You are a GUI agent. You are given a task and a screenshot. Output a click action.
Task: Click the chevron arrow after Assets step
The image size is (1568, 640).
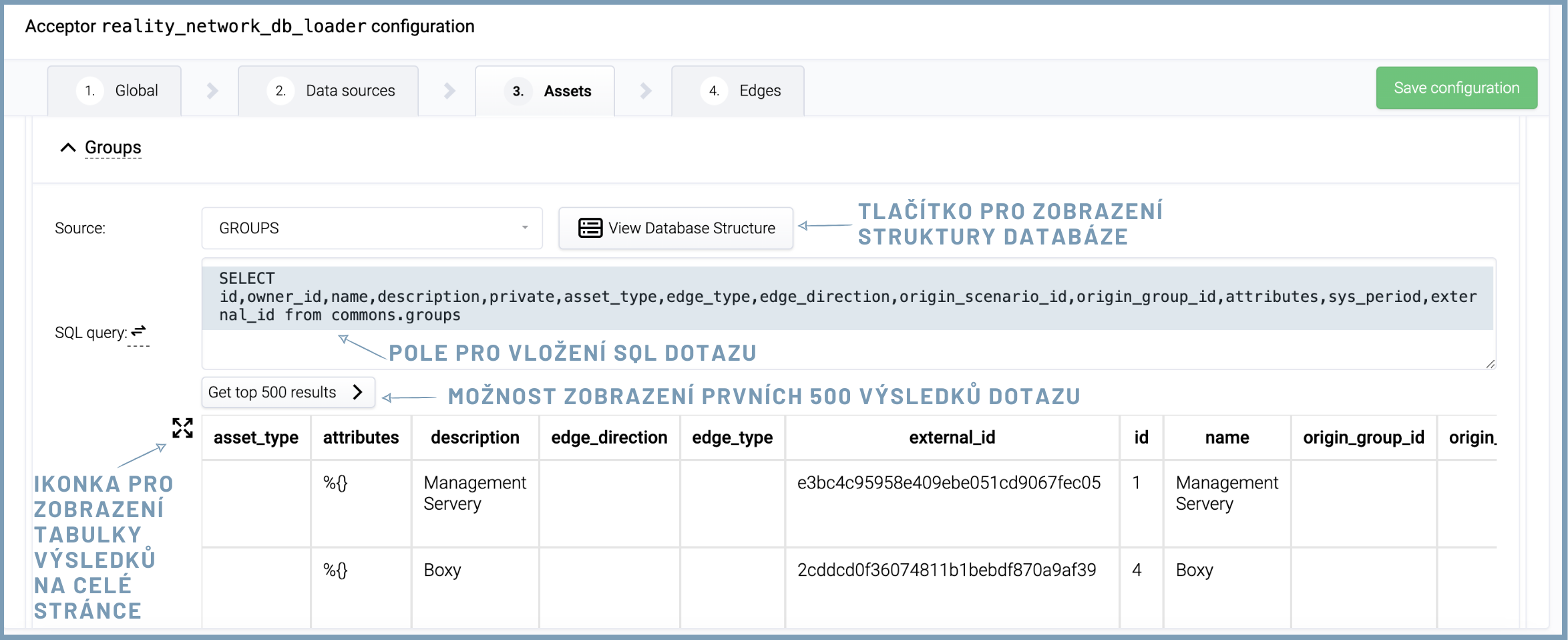(x=645, y=91)
